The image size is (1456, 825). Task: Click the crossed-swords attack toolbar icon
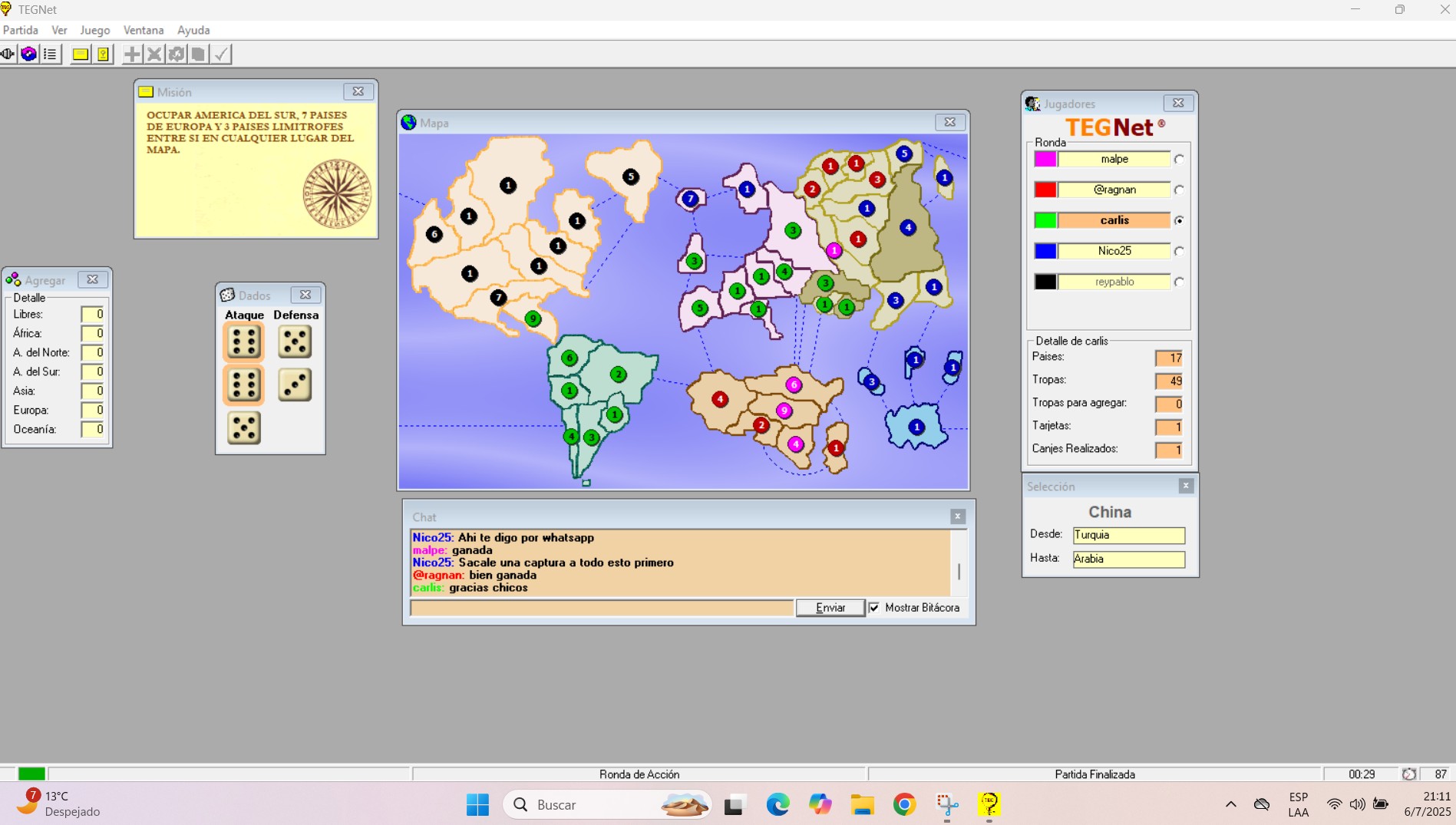click(x=154, y=54)
